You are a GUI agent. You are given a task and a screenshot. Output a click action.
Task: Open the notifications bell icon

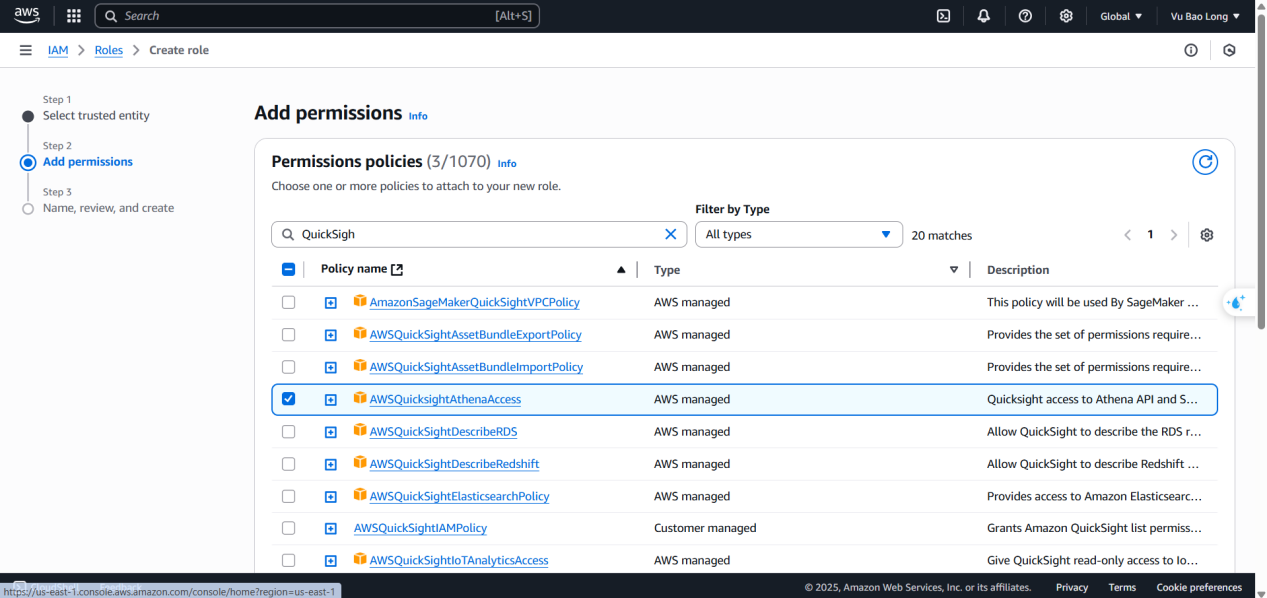(x=984, y=16)
